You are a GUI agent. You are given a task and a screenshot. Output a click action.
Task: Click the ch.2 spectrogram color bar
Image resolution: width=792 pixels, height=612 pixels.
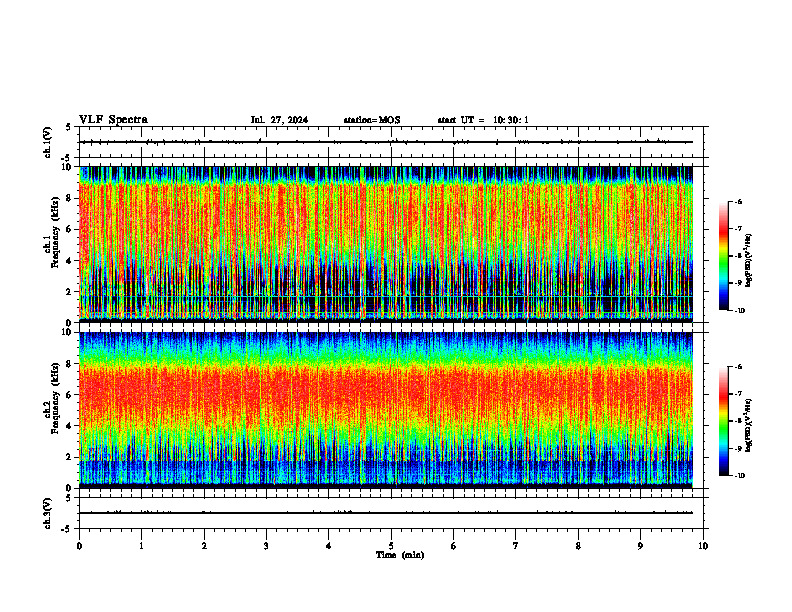(x=723, y=421)
